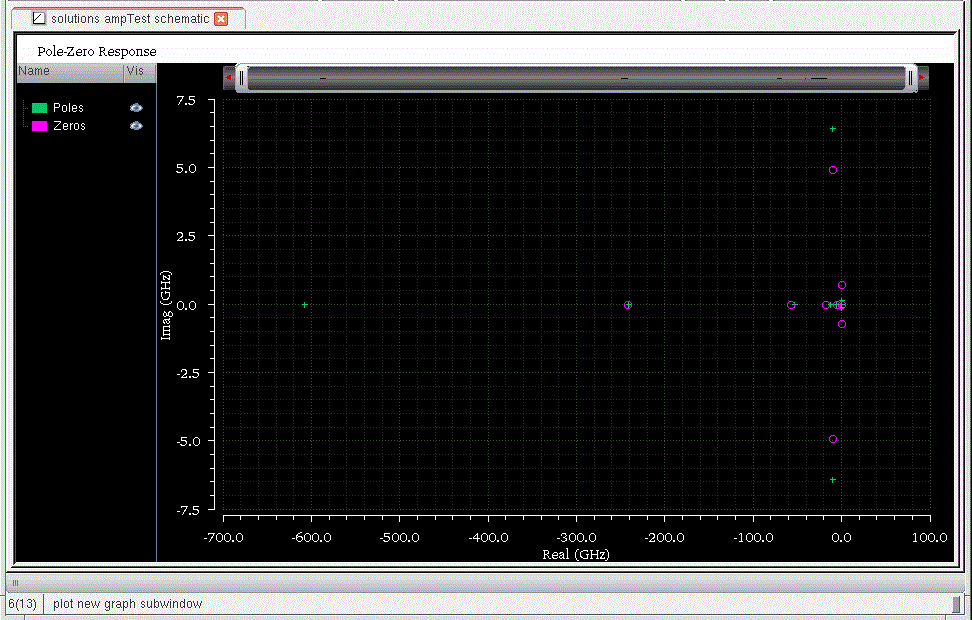Click the left red arrow of zoom bar
The width and height of the screenshot is (972, 620).
229,77
